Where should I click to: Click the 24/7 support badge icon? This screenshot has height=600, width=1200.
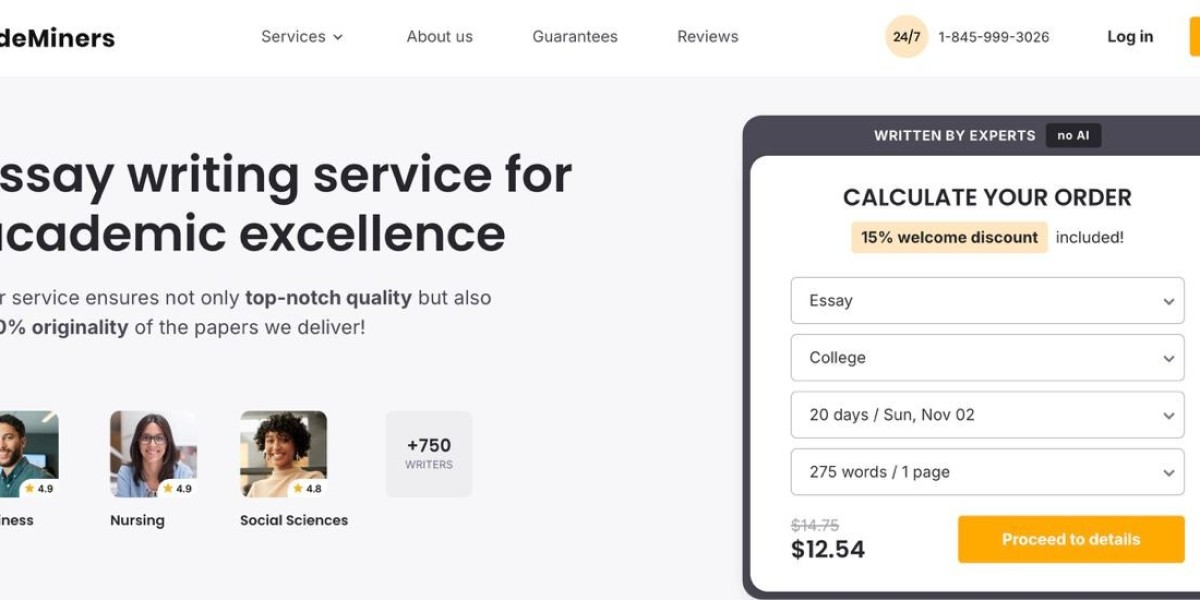(x=906, y=37)
